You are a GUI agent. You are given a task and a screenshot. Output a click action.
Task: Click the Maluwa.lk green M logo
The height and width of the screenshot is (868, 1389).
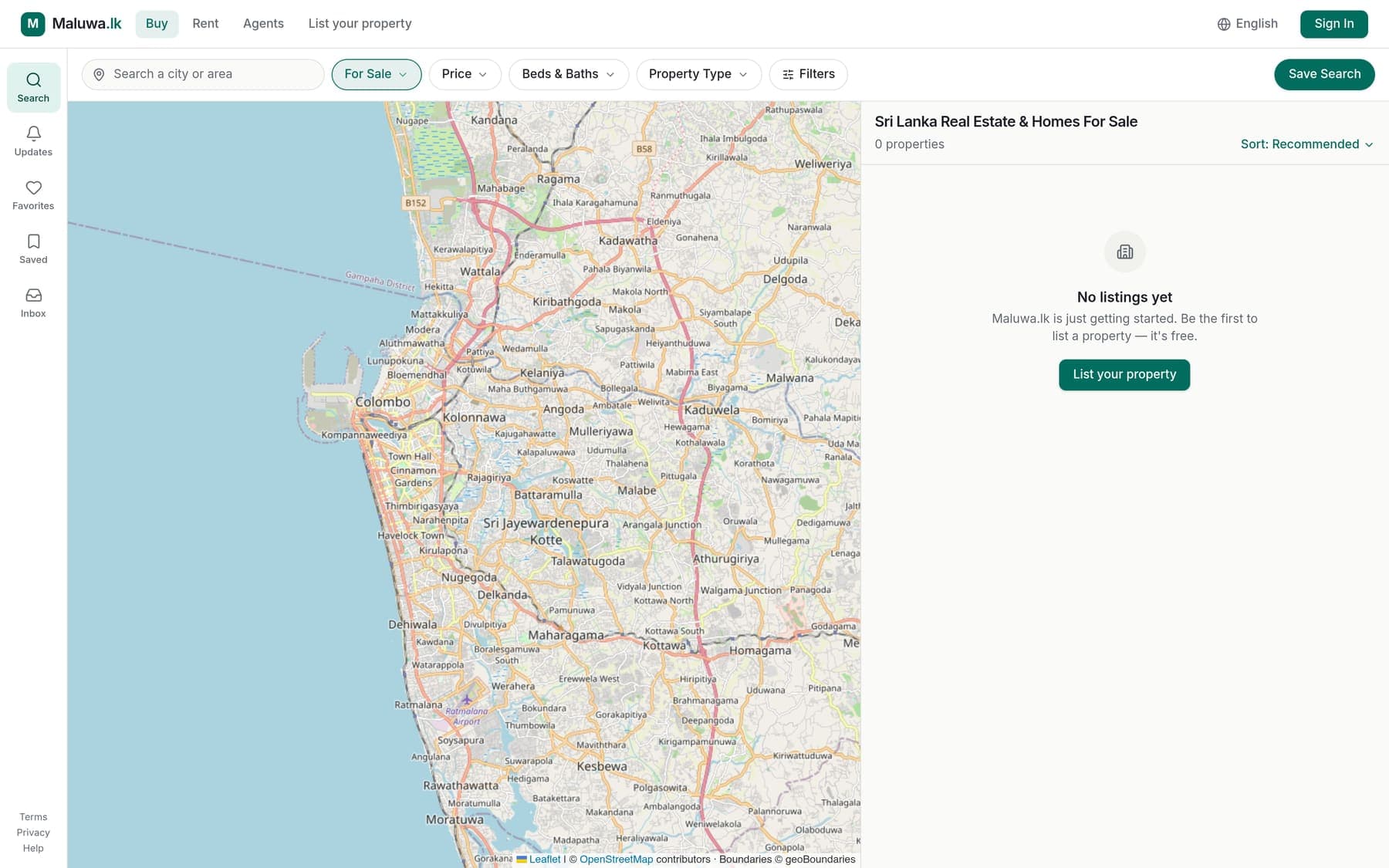click(32, 24)
